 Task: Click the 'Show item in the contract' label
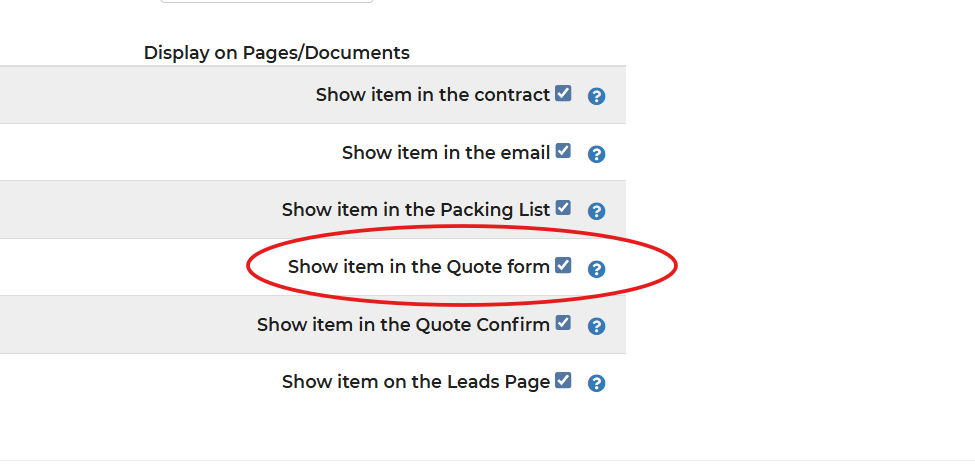tap(432, 95)
